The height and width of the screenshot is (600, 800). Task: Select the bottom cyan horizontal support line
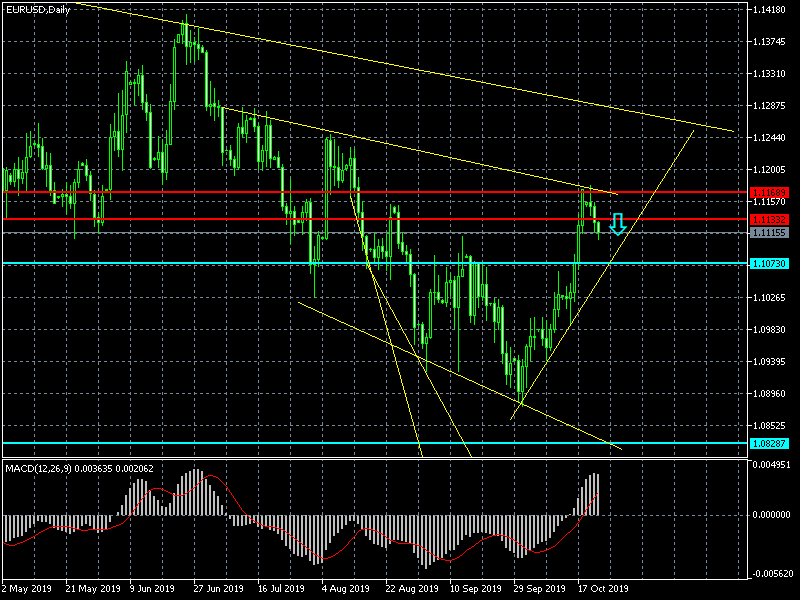coord(375,443)
